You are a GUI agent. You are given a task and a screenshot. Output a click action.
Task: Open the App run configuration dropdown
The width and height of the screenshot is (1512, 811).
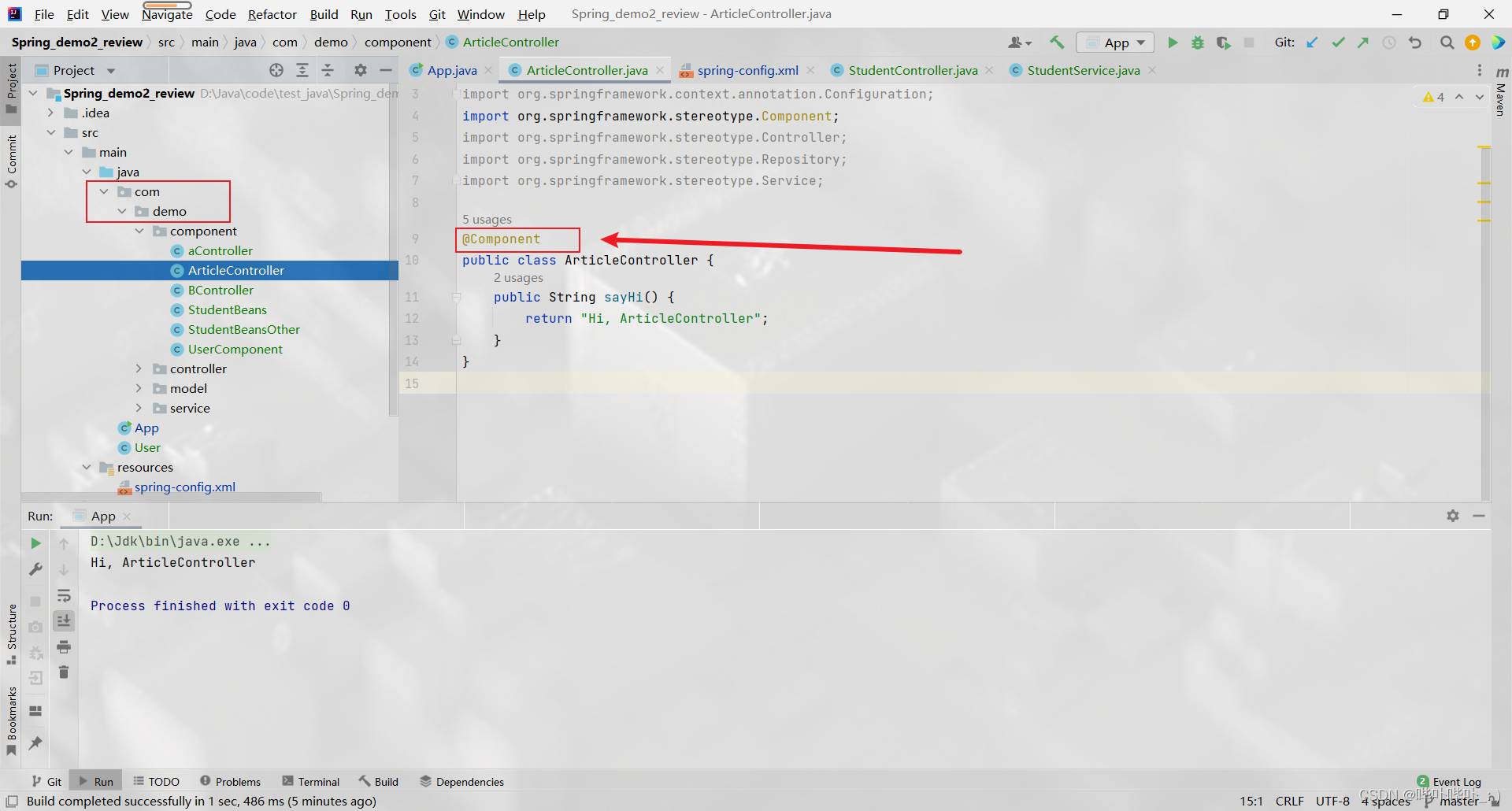[x=1115, y=43]
